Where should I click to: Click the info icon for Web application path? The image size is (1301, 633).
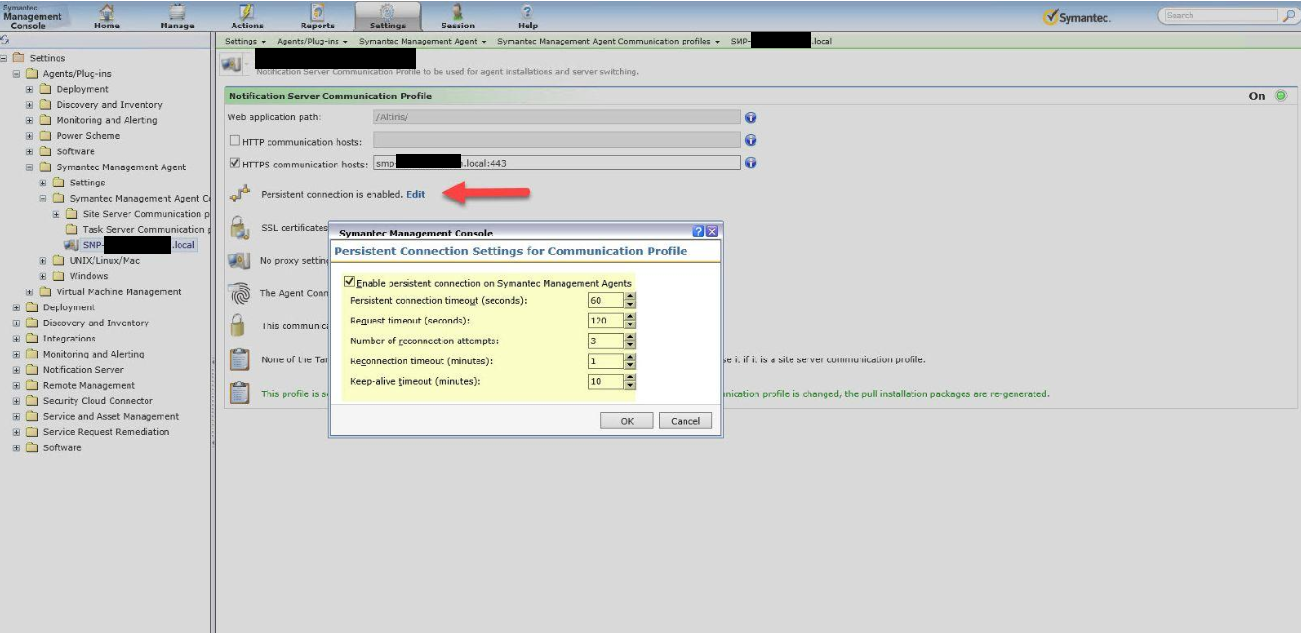(x=750, y=117)
